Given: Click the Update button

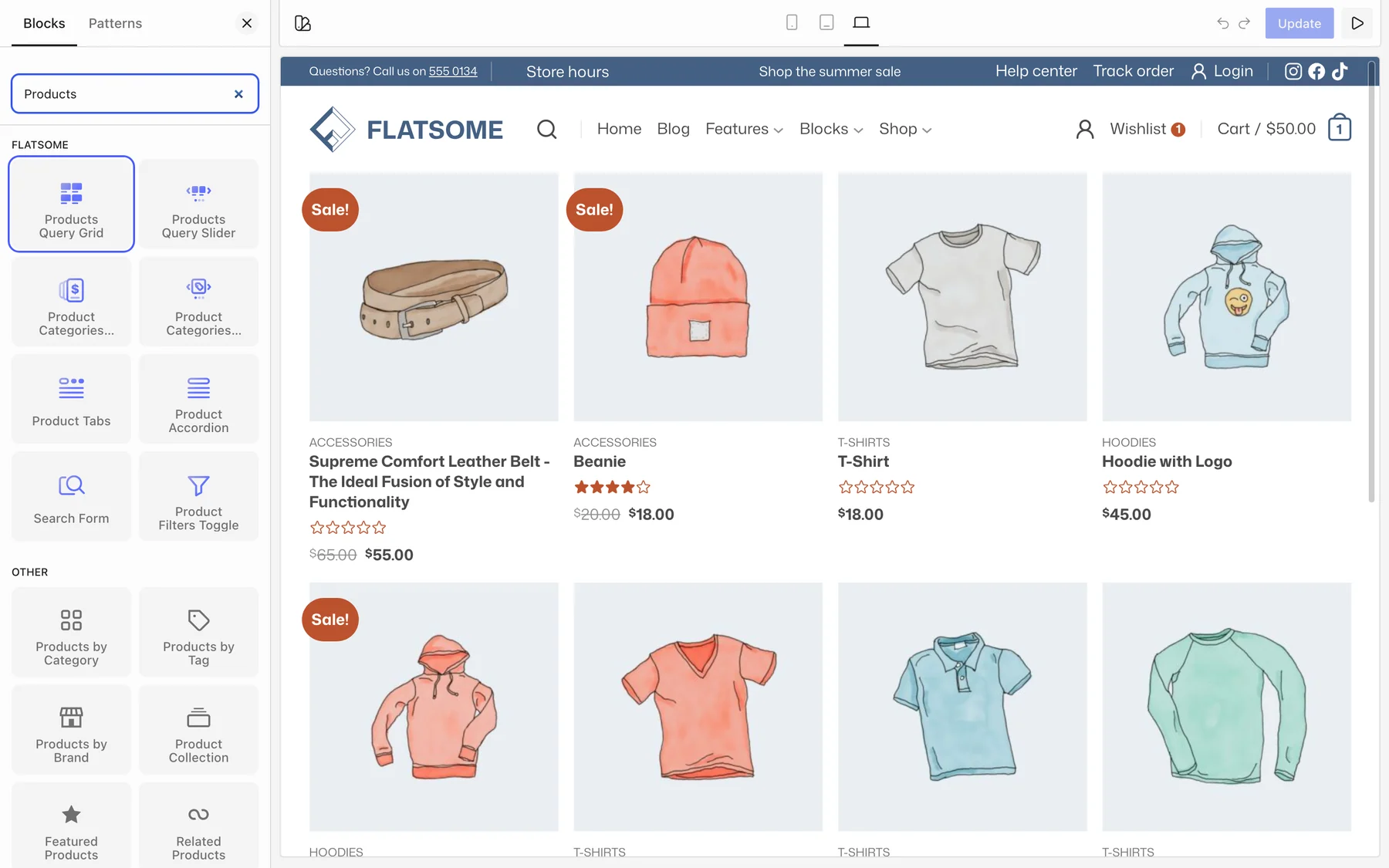Looking at the screenshot, I should coord(1299,23).
